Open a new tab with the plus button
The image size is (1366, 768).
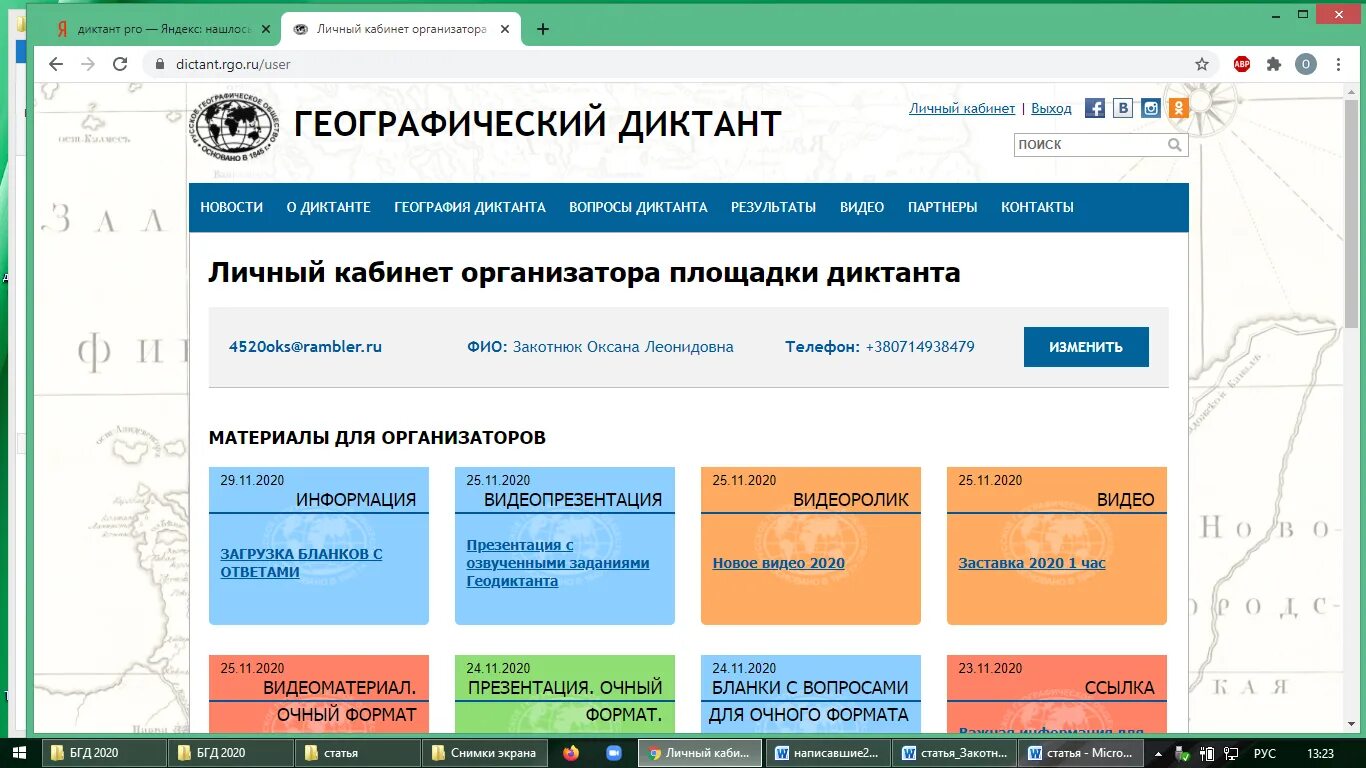pos(543,29)
